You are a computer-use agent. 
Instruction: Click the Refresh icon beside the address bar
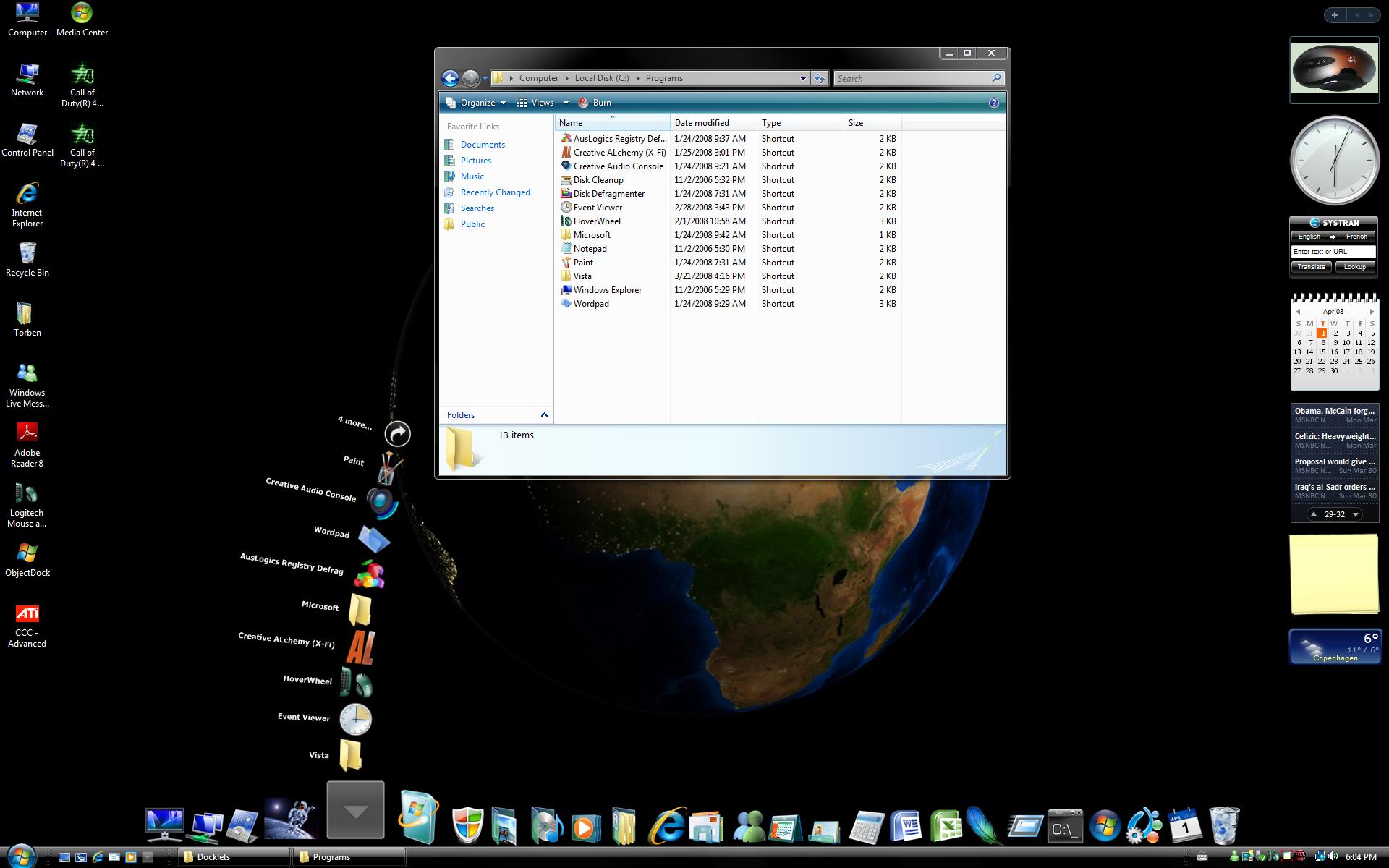tap(819, 78)
